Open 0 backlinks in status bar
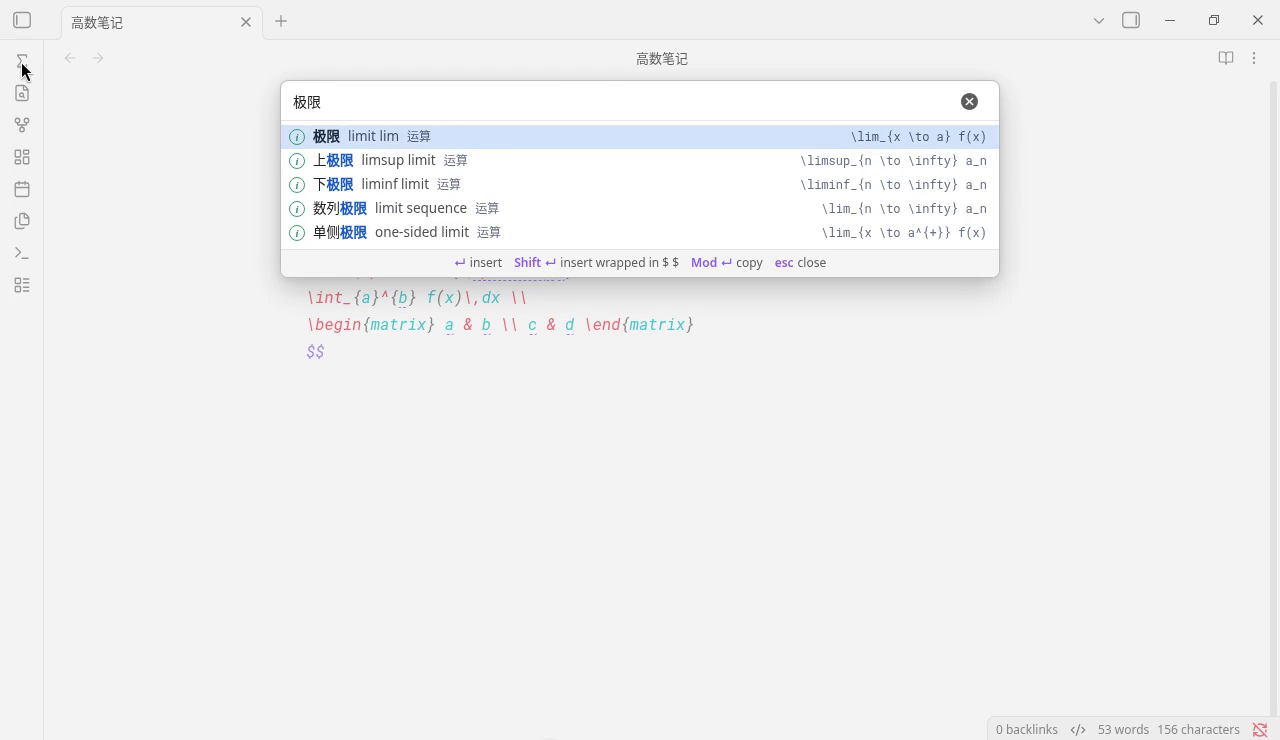 click(x=1027, y=729)
